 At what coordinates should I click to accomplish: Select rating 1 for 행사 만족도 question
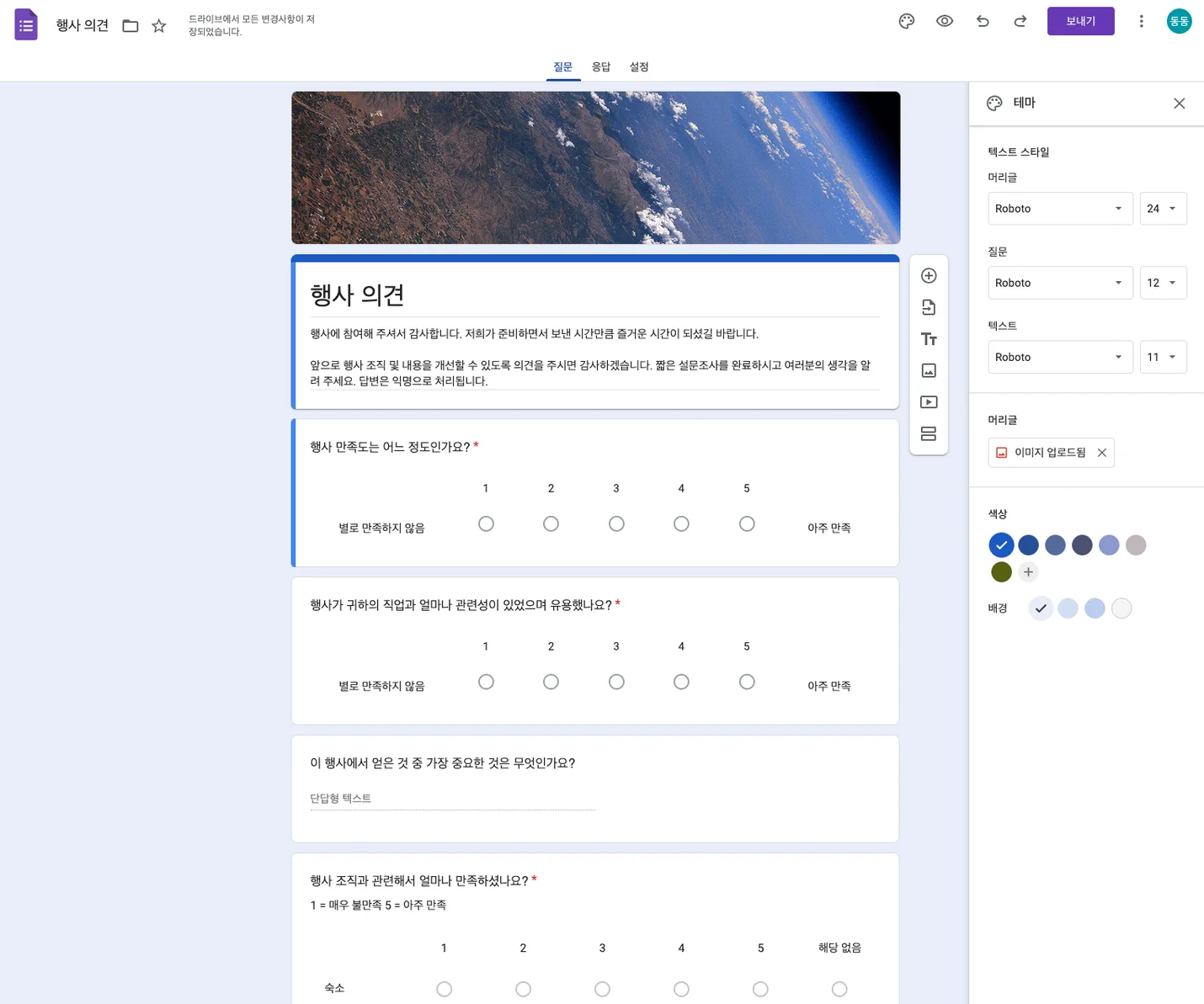click(x=486, y=523)
